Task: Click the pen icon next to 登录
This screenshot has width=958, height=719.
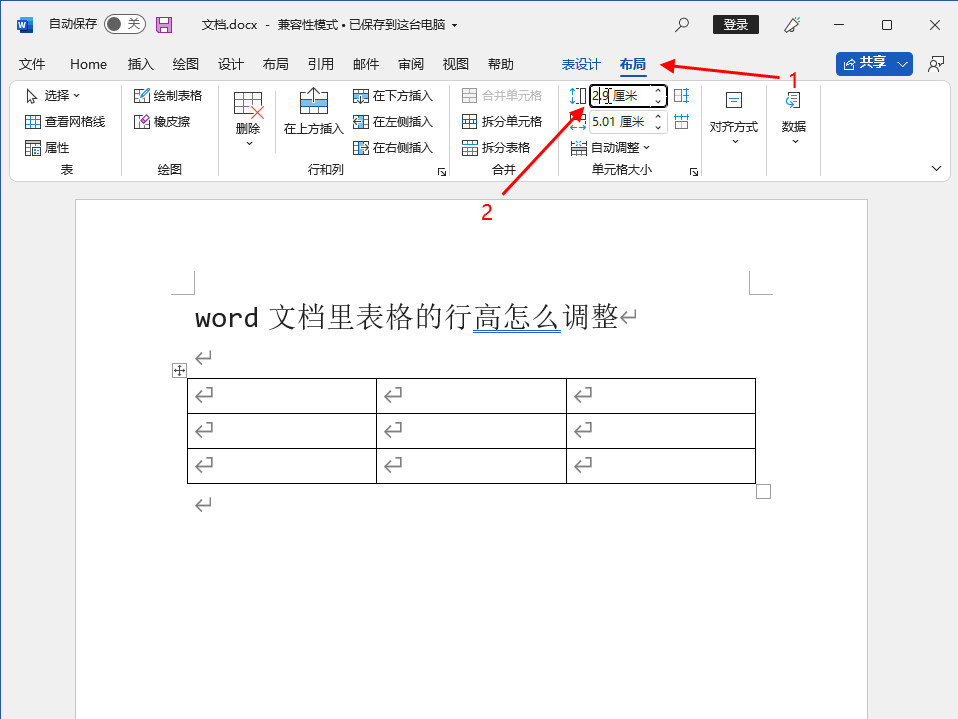Action: pyautogui.click(x=792, y=25)
